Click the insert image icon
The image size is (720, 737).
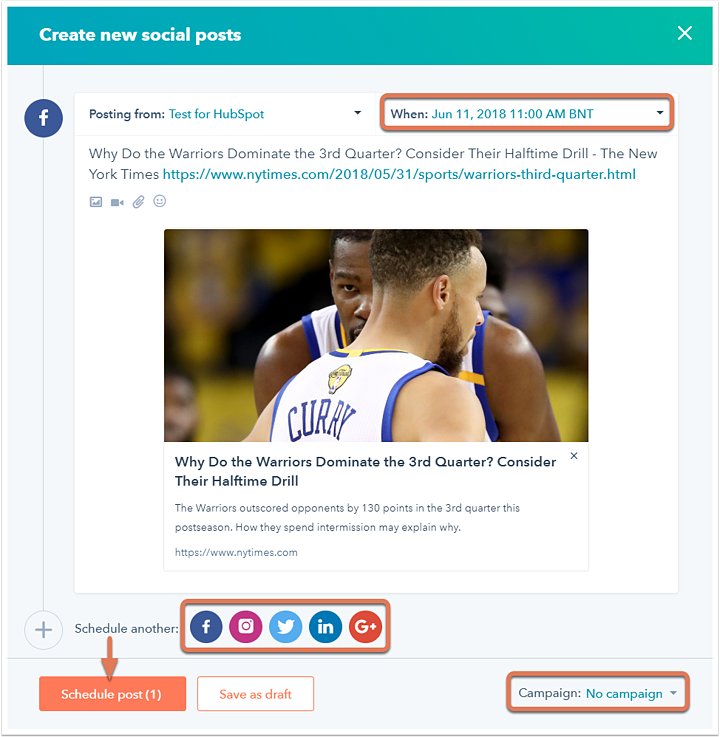coord(96,202)
